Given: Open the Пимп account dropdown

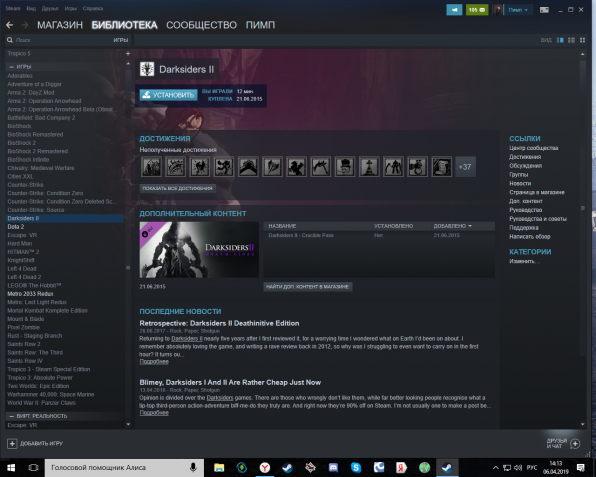Looking at the screenshot, I should (518, 10).
